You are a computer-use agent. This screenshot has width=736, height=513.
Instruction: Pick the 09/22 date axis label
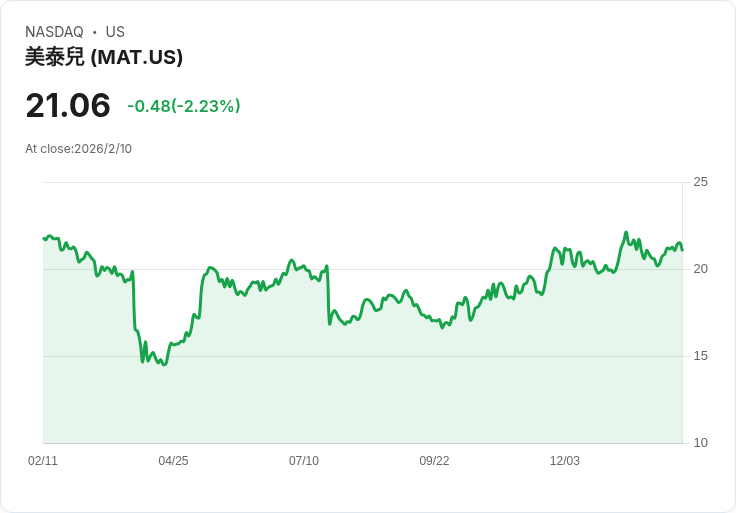point(434,461)
